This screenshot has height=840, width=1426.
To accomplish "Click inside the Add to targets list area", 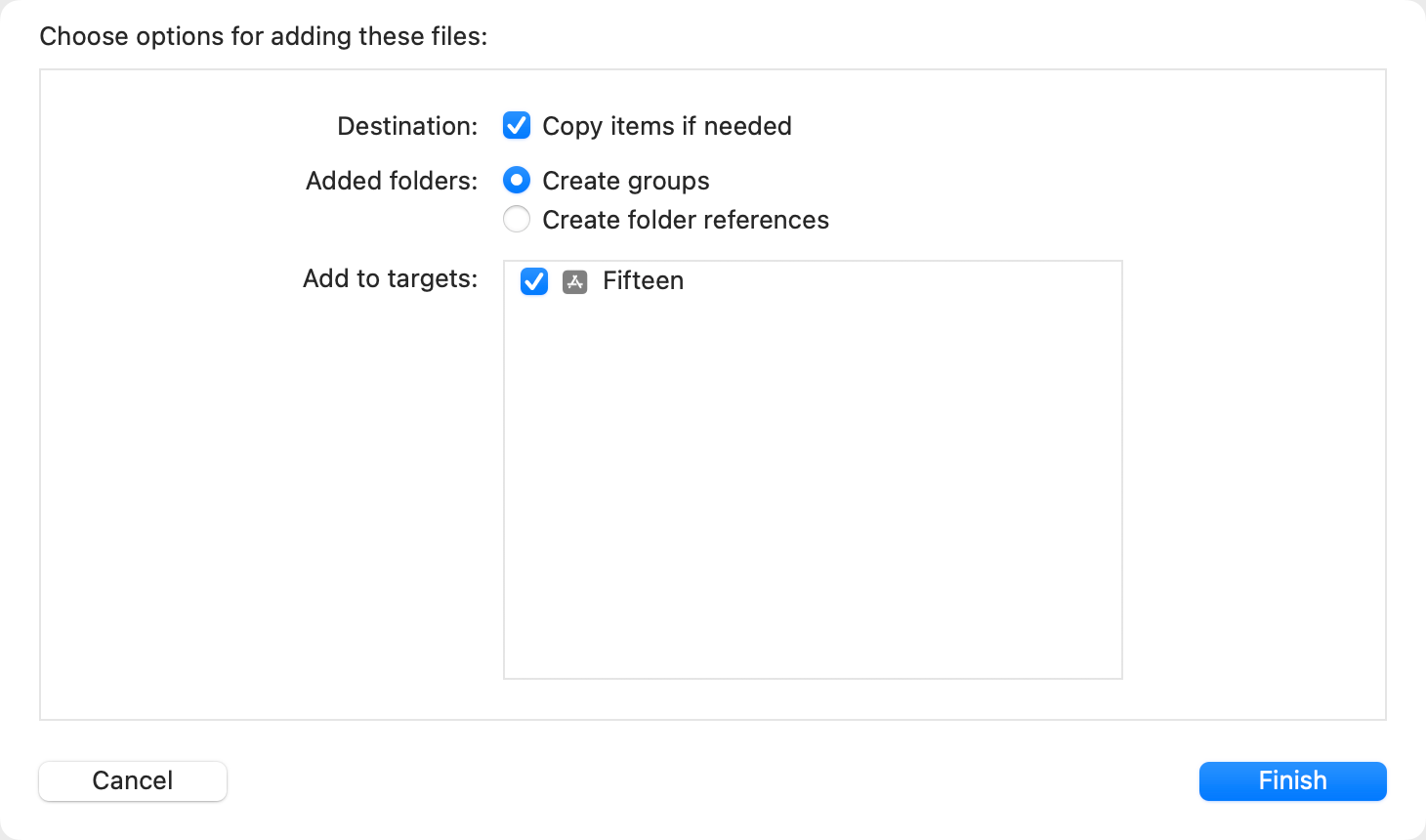I will click(812, 469).
